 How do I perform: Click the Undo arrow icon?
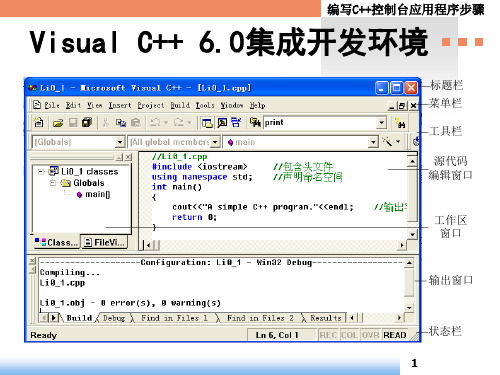point(155,122)
